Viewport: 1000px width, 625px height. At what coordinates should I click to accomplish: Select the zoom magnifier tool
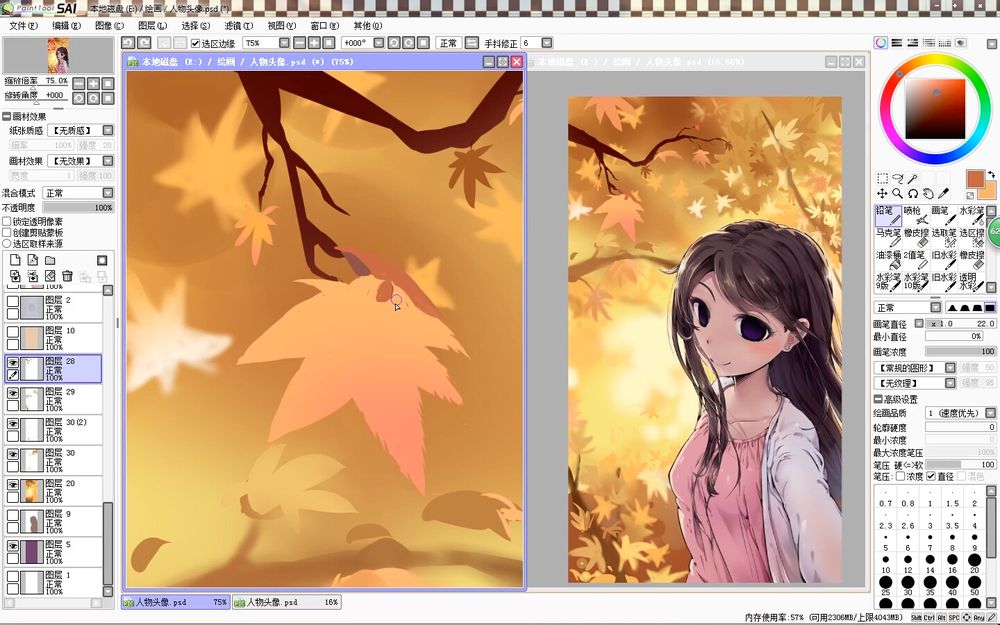pos(898,193)
